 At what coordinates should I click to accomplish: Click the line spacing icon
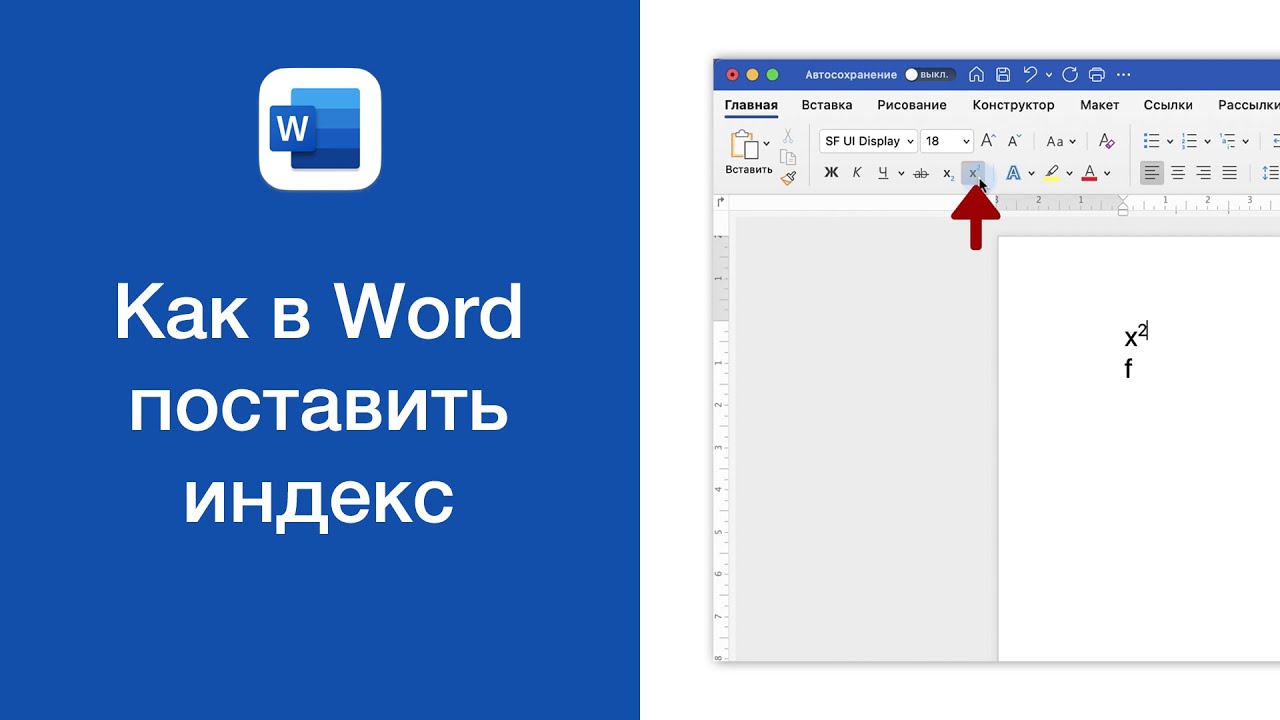(x=1271, y=173)
